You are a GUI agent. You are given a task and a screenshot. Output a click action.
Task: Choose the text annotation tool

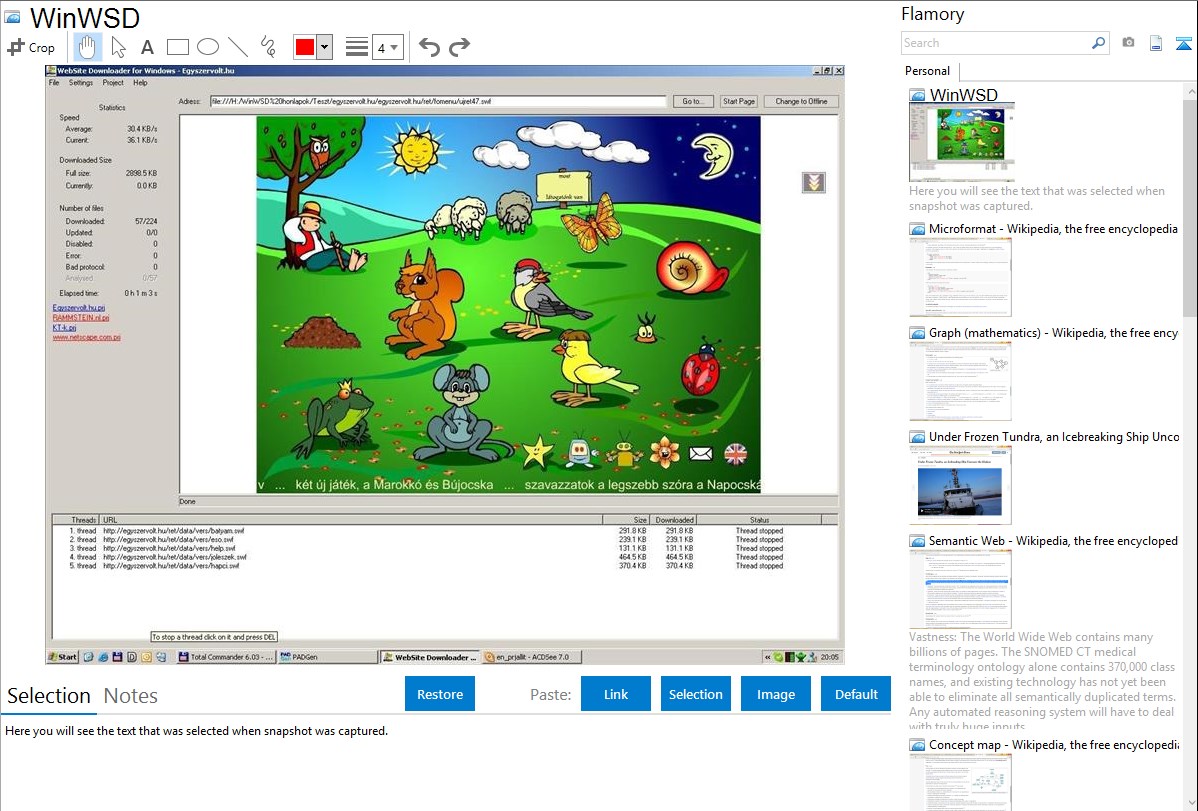(147, 47)
